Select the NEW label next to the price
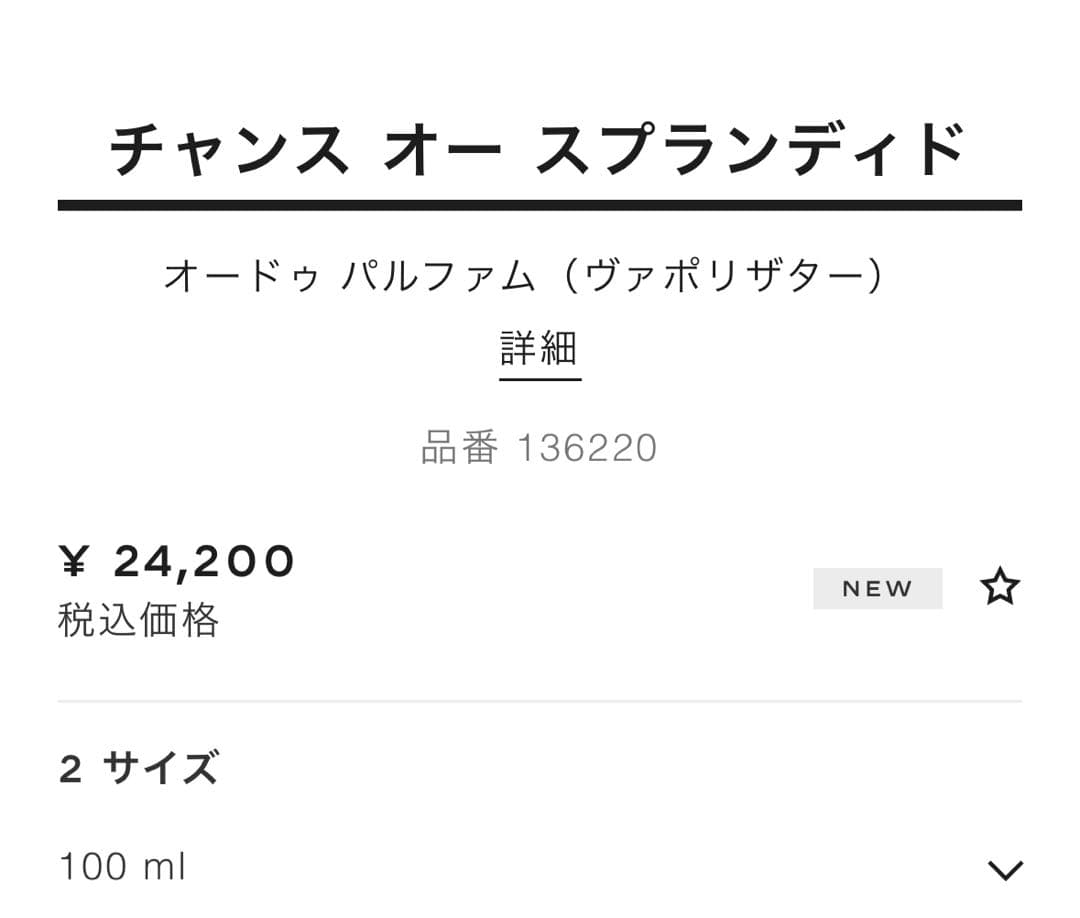Image resolution: width=1080 pixels, height=918 pixels. click(x=877, y=588)
